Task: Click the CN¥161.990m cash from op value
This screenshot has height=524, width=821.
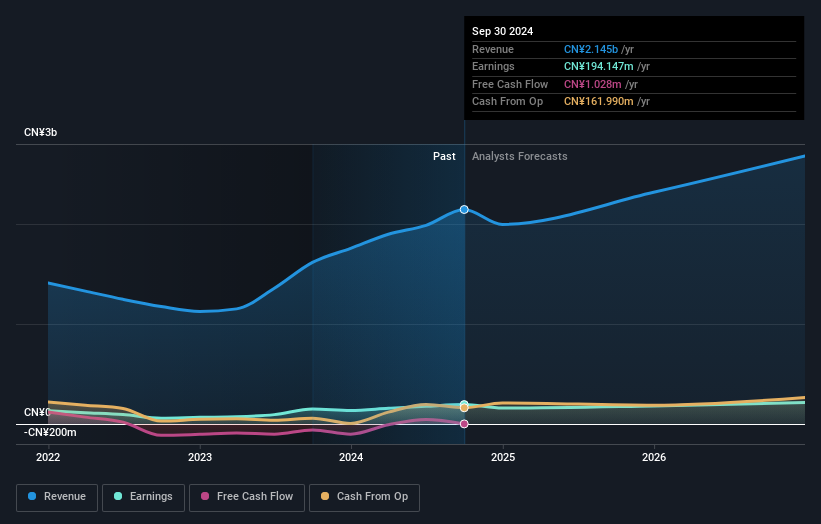Action: pos(598,102)
